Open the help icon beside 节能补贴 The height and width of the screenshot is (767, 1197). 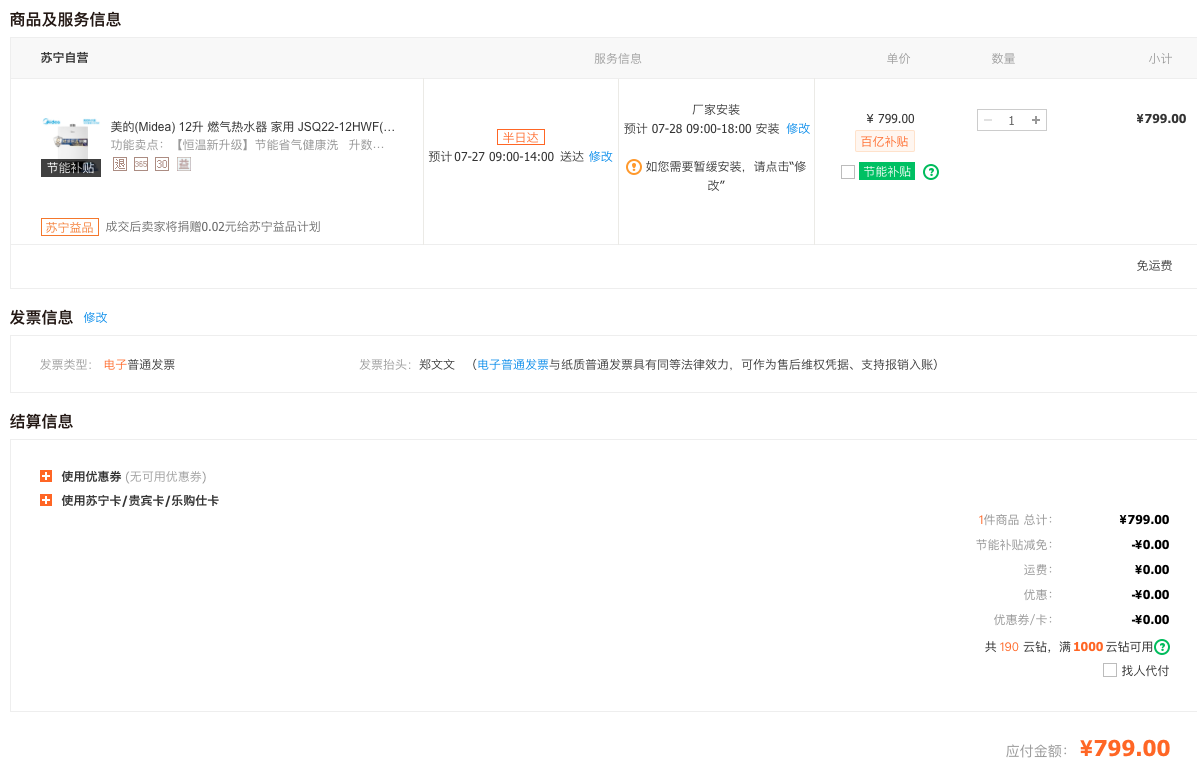931,172
